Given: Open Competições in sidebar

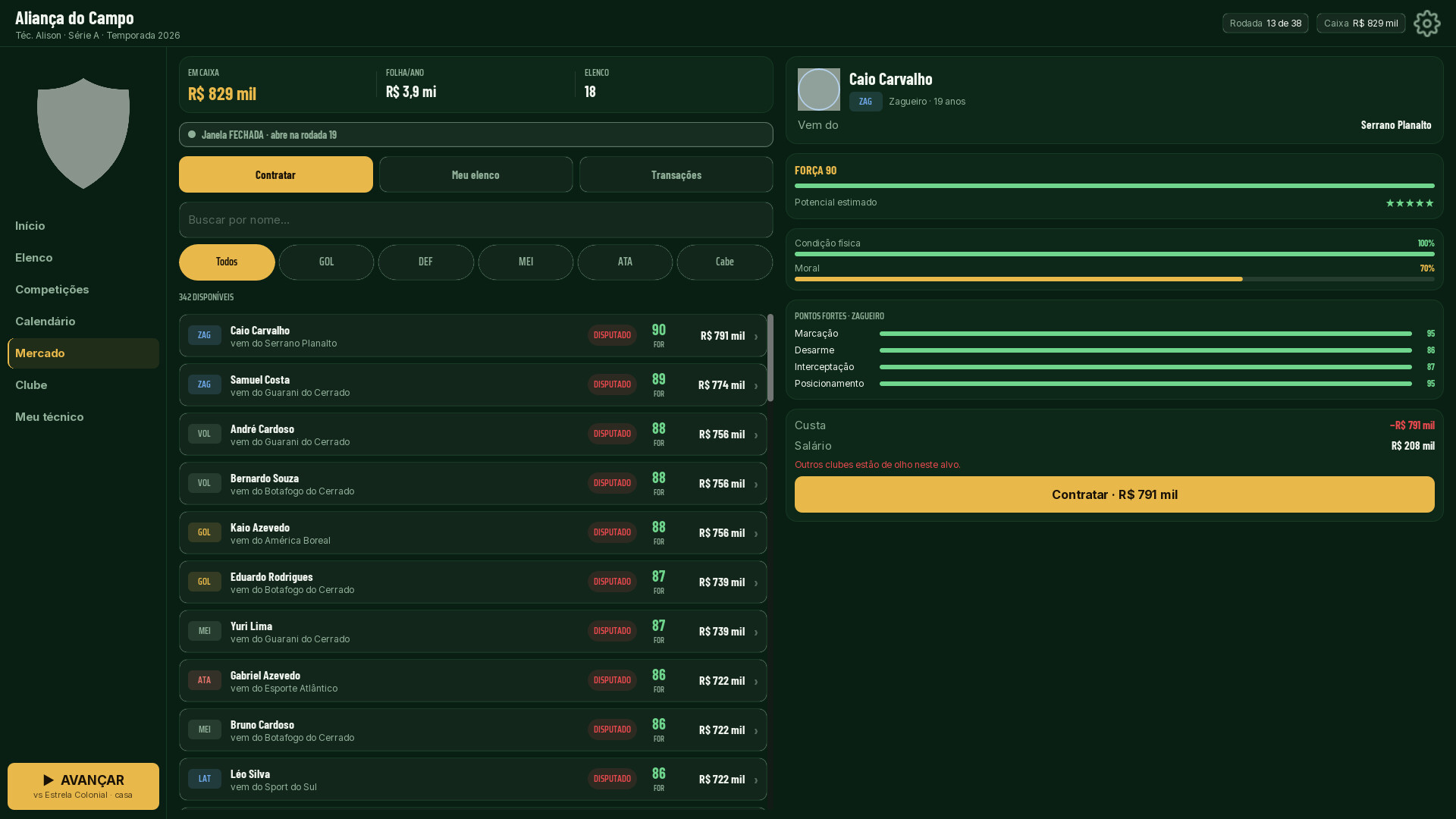Looking at the screenshot, I should click(x=83, y=290).
